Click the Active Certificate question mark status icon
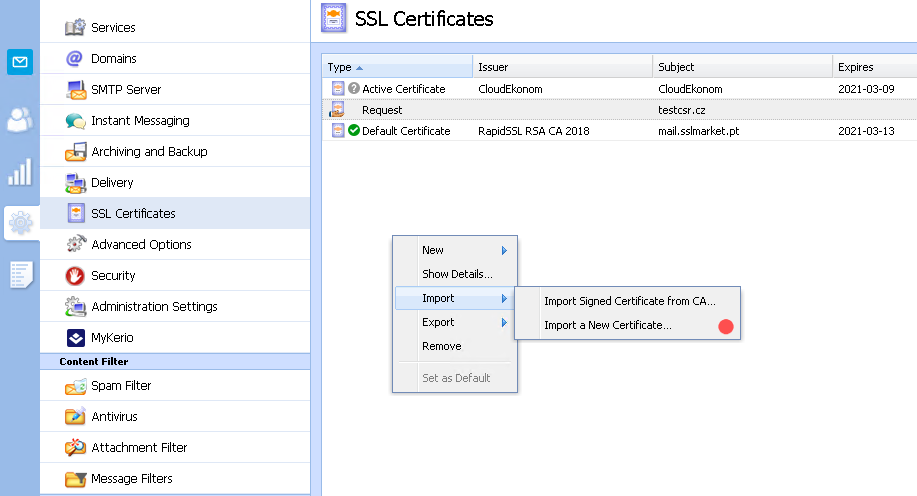Viewport: 917px width, 496px height. pyautogui.click(x=354, y=88)
